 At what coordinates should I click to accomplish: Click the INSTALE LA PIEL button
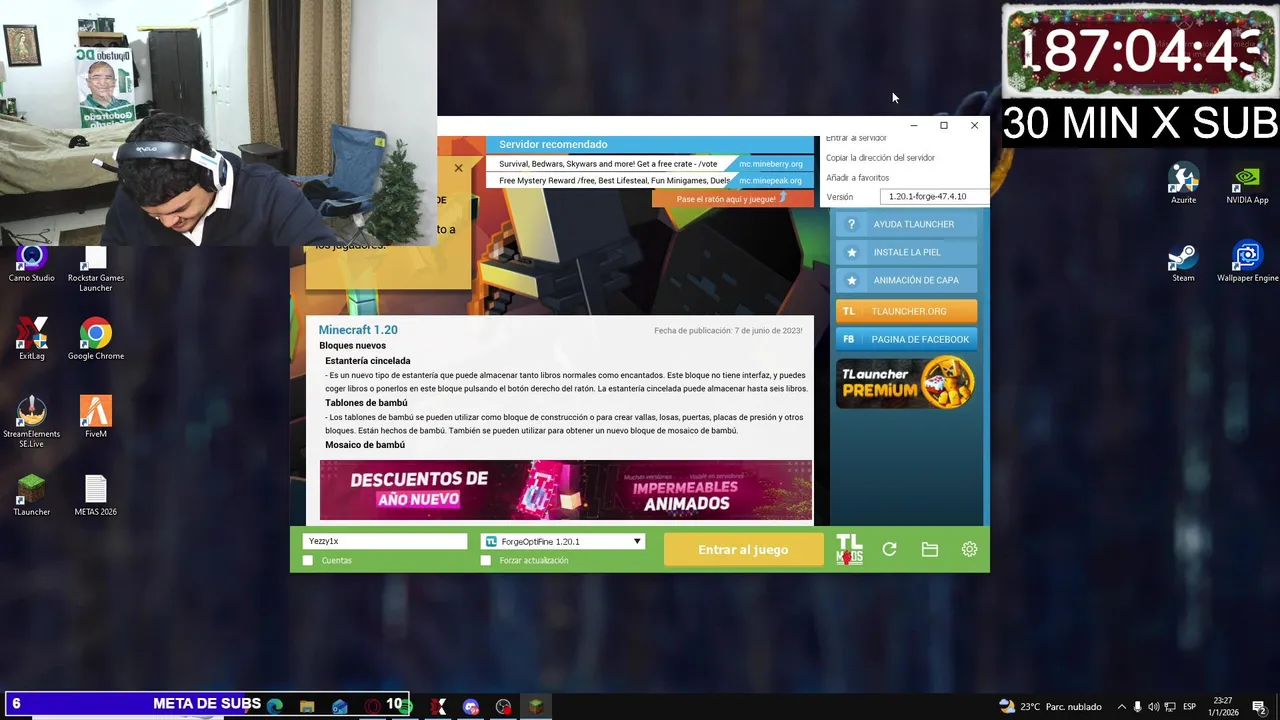point(906,252)
